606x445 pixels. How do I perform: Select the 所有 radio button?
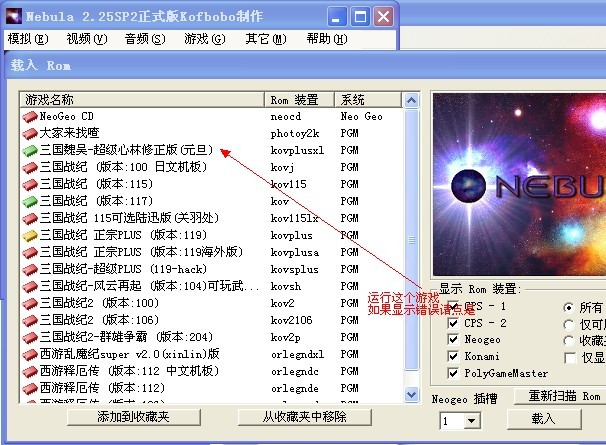pos(568,308)
